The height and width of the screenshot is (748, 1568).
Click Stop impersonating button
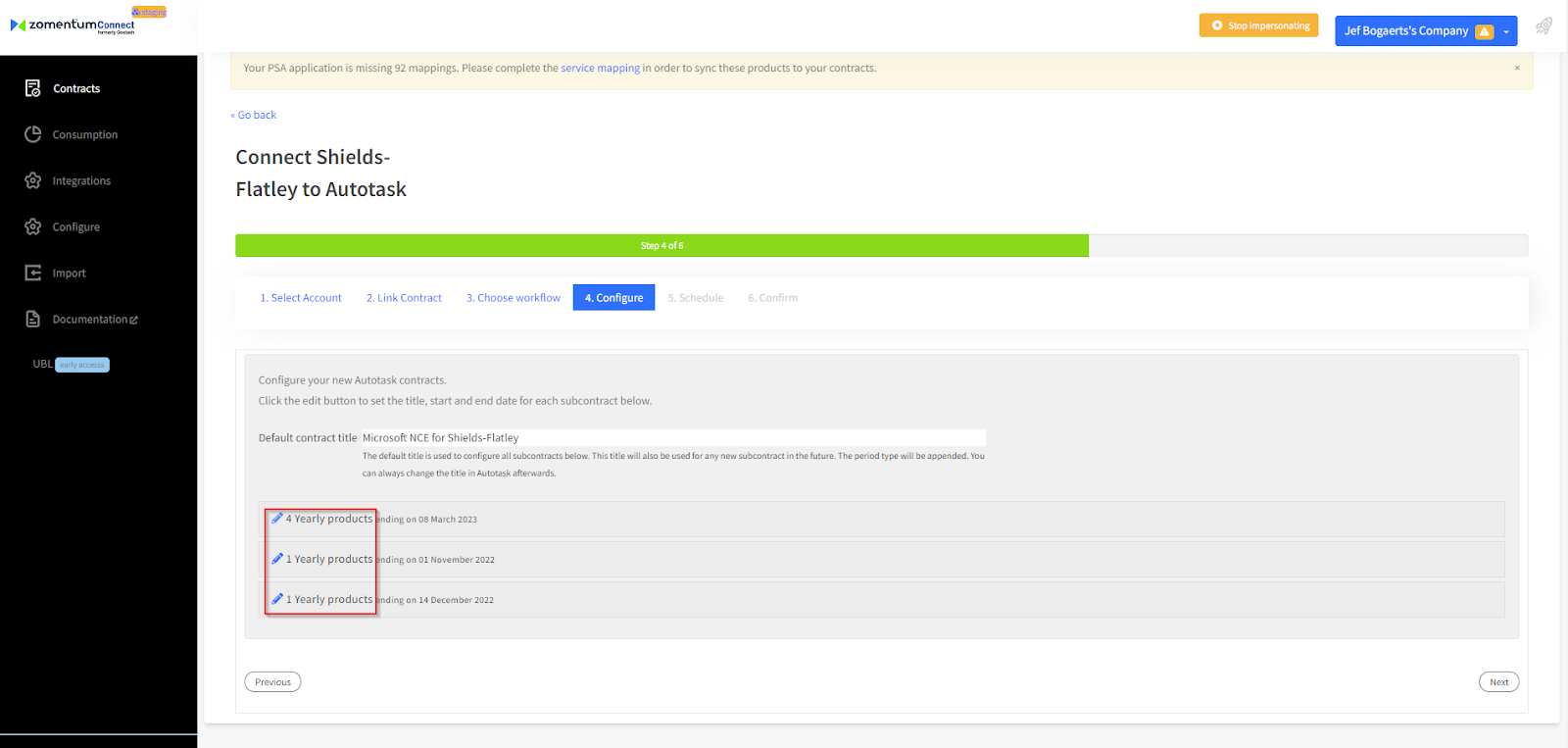tap(1259, 25)
